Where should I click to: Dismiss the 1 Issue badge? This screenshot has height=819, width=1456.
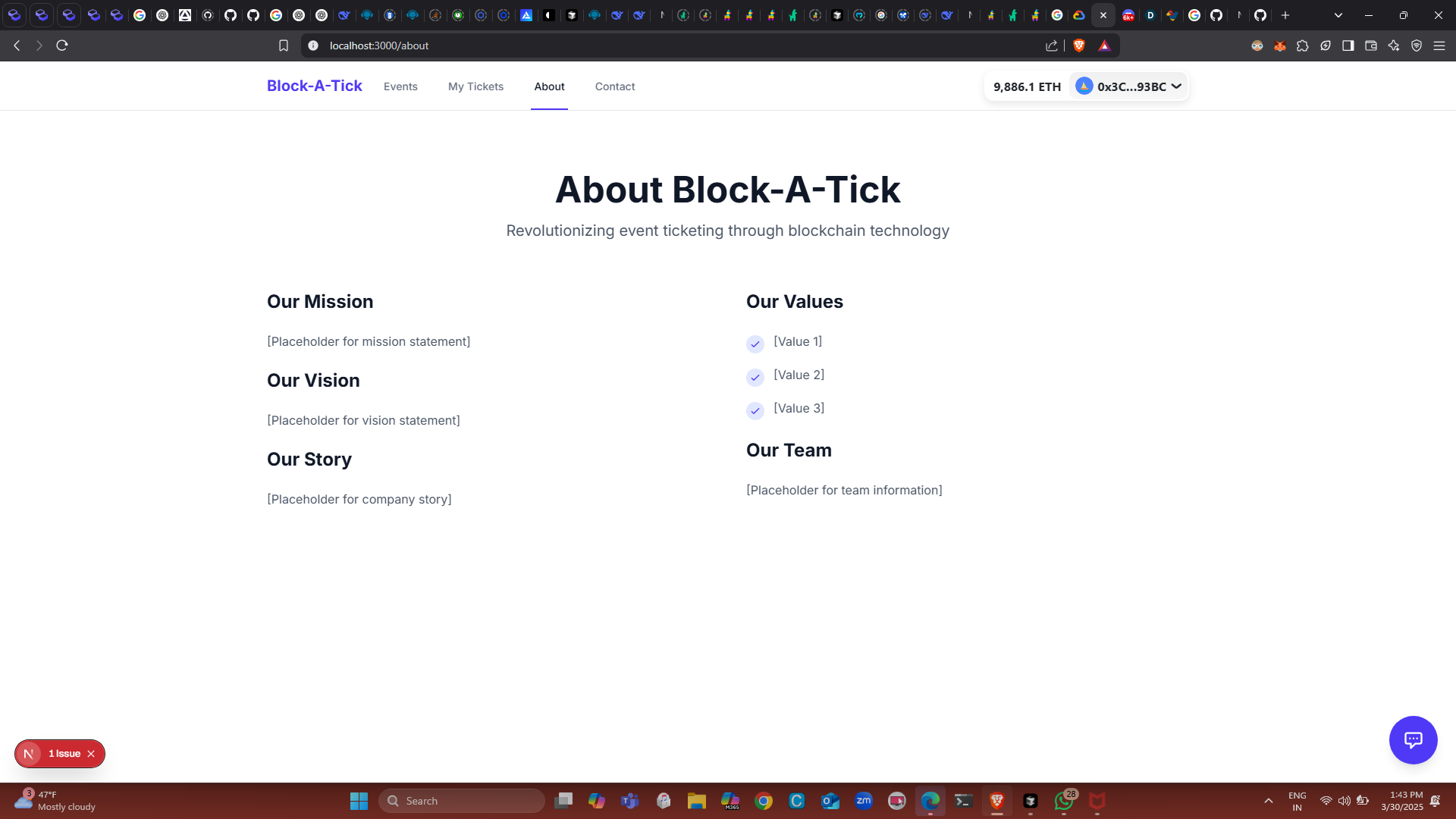[91, 754]
